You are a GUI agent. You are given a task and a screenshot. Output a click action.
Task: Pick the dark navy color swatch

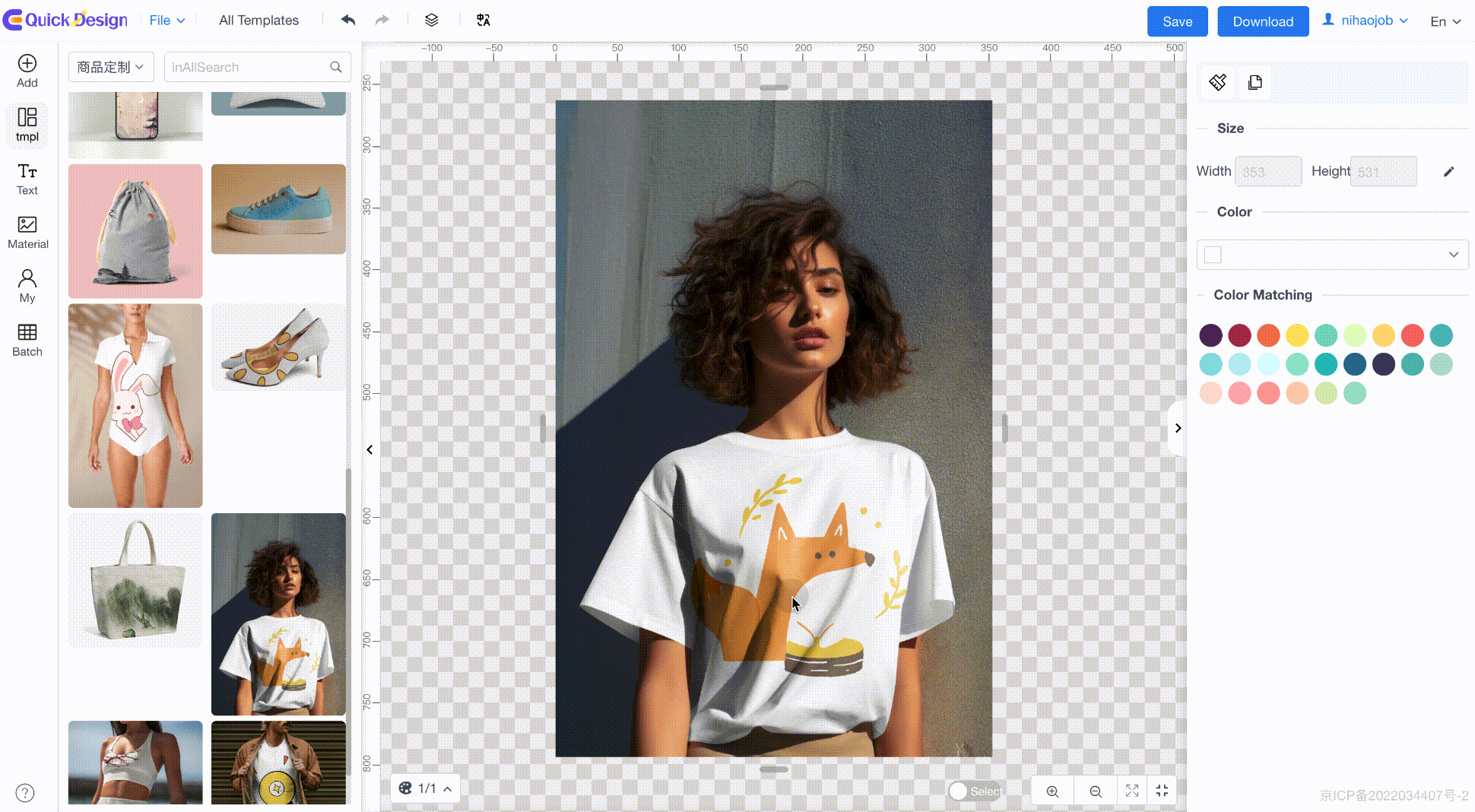click(1384, 364)
